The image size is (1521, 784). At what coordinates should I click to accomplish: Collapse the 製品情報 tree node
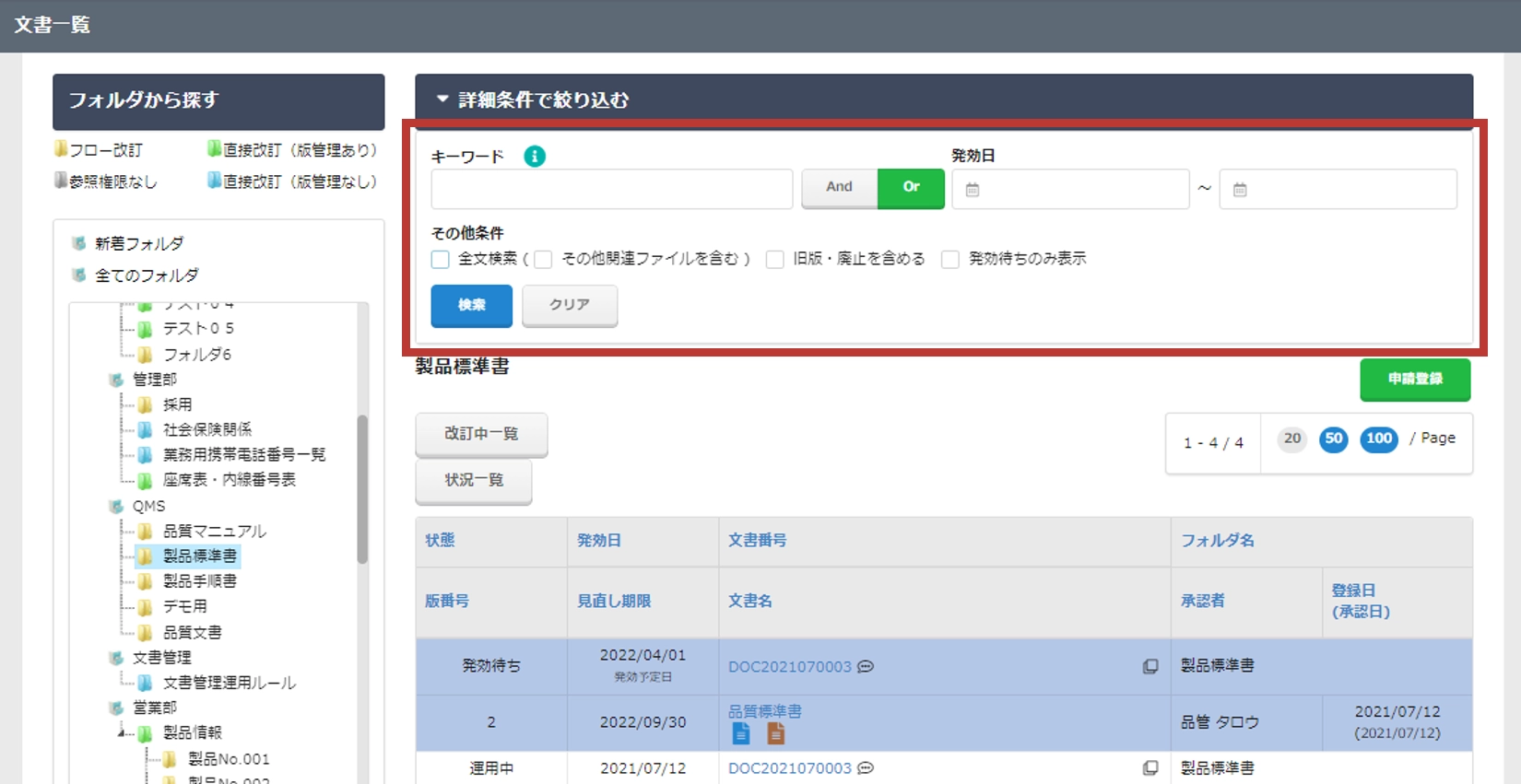click(123, 733)
